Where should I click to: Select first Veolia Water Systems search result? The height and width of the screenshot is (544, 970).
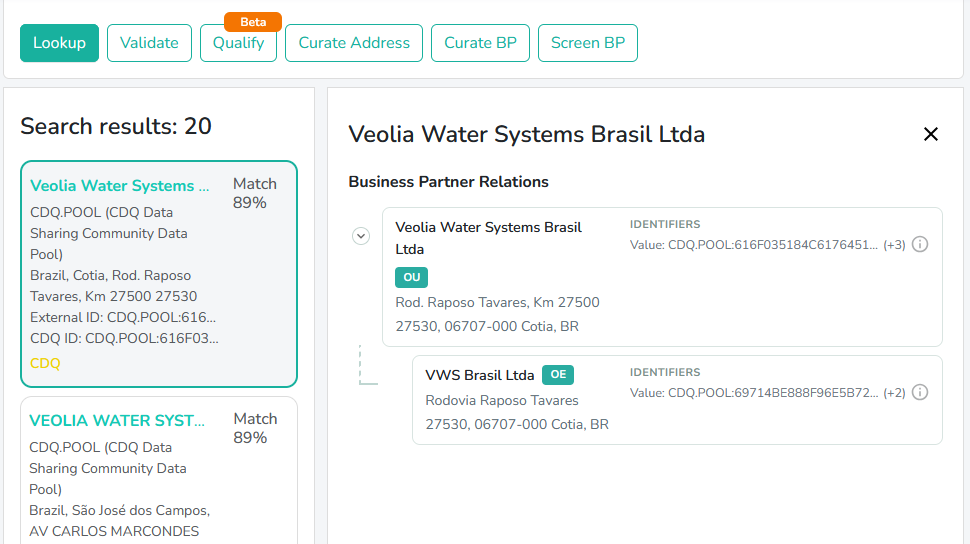click(x=159, y=274)
